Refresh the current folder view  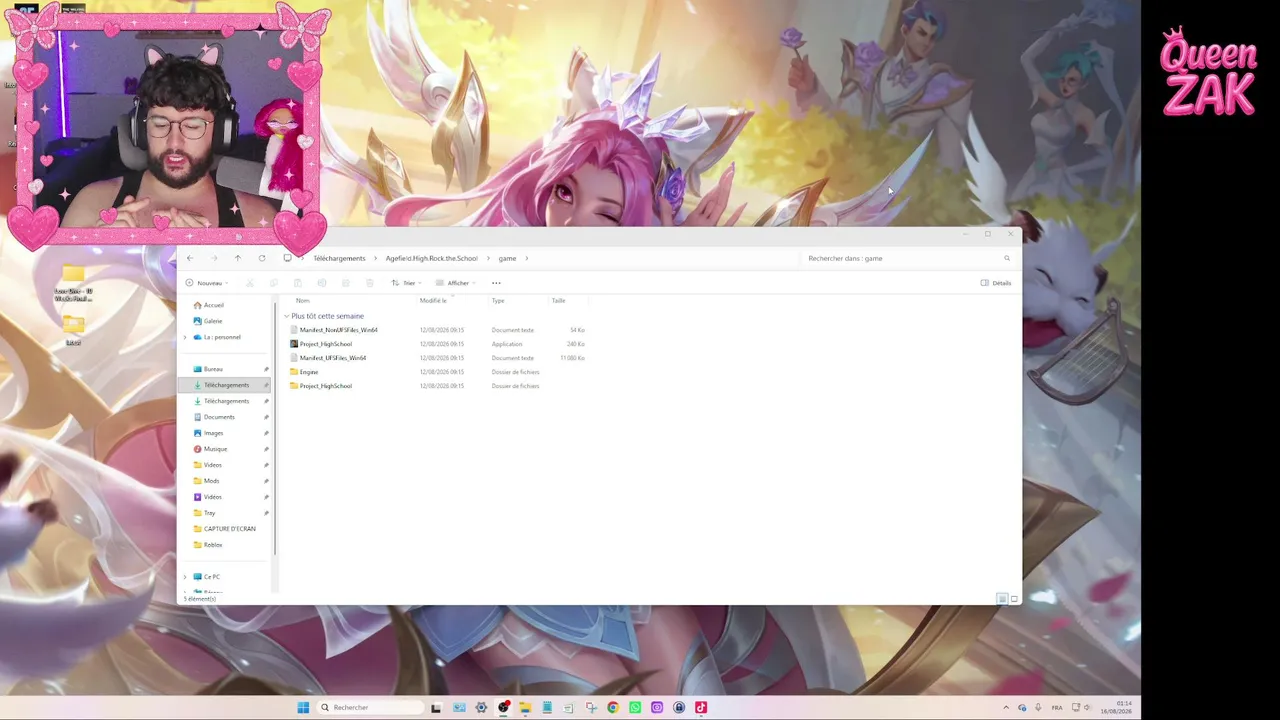coord(262,258)
